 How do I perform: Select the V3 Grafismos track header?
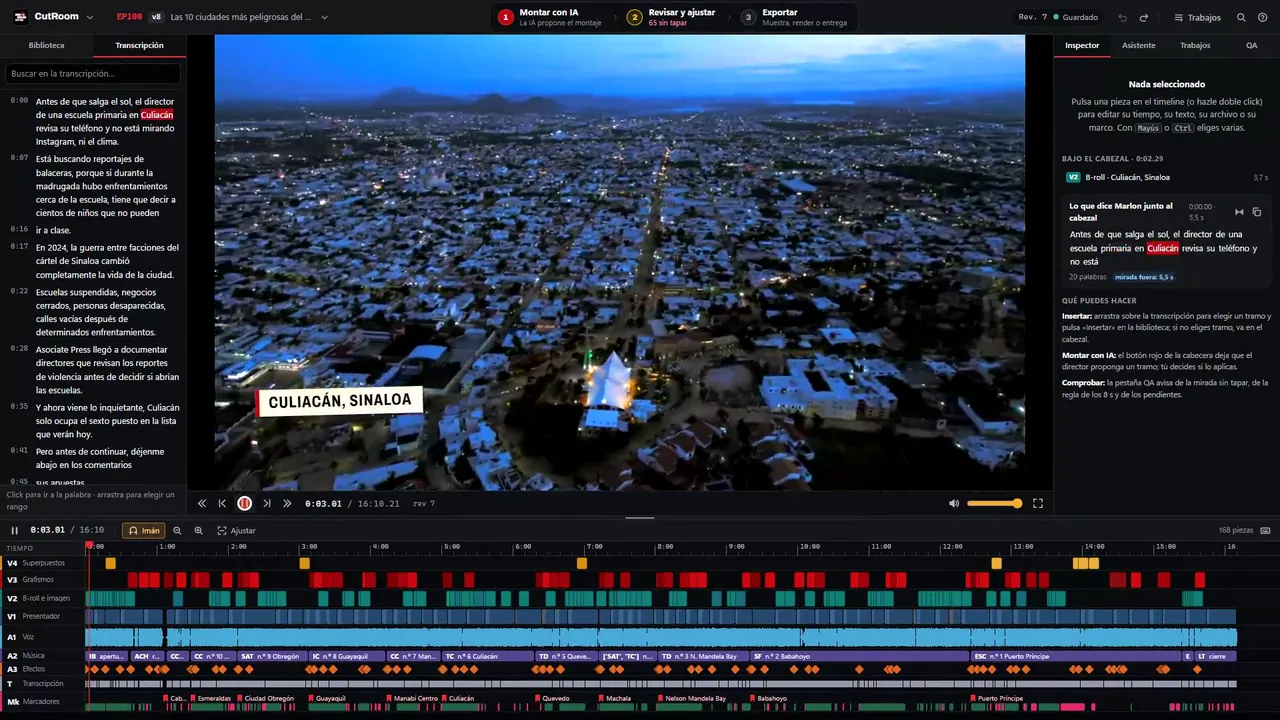42,580
